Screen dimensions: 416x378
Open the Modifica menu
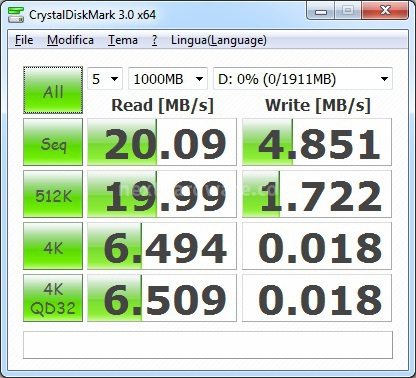click(70, 40)
